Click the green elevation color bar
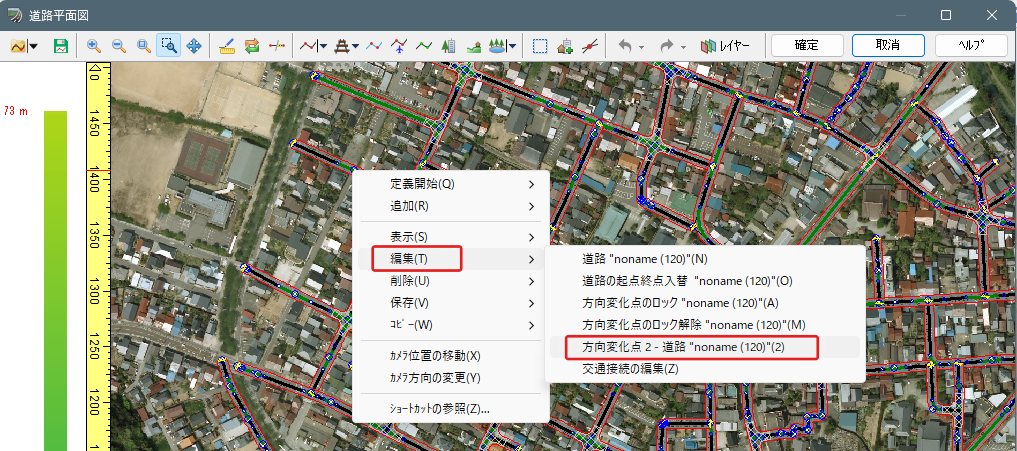The width and height of the screenshot is (1017, 451). pyautogui.click(x=55, y=280)
